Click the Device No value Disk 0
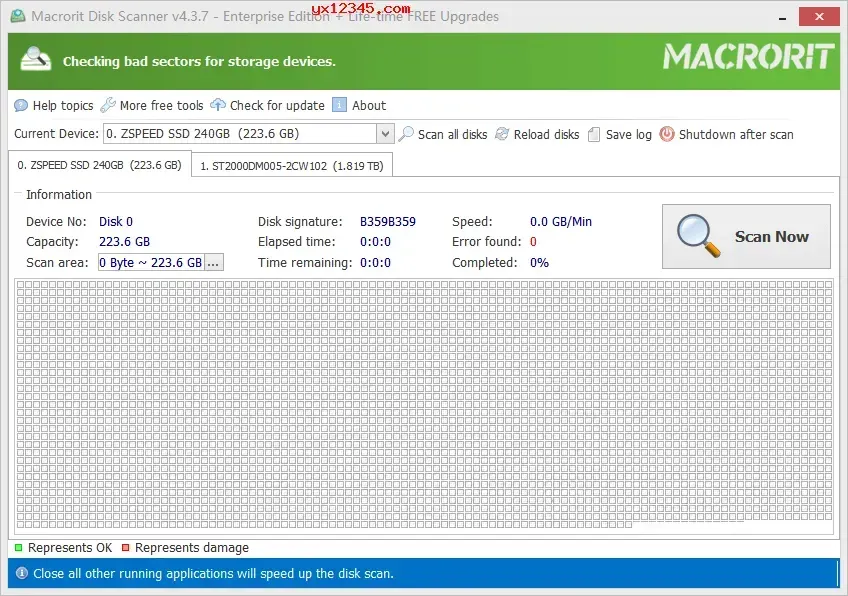Screen dimensions: 848x596 [x=116, y=222]
